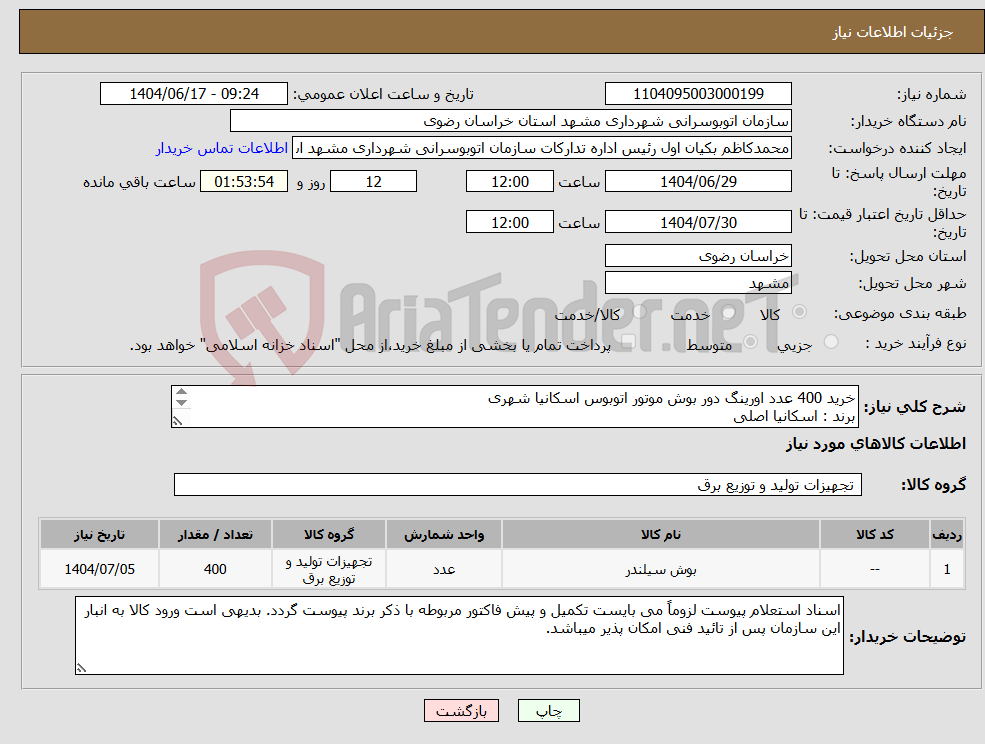The width and height of the screenshot is (985, 744).
Task: Click the چاپ print button
Action: pyautogui.click(x=546, y=710)
